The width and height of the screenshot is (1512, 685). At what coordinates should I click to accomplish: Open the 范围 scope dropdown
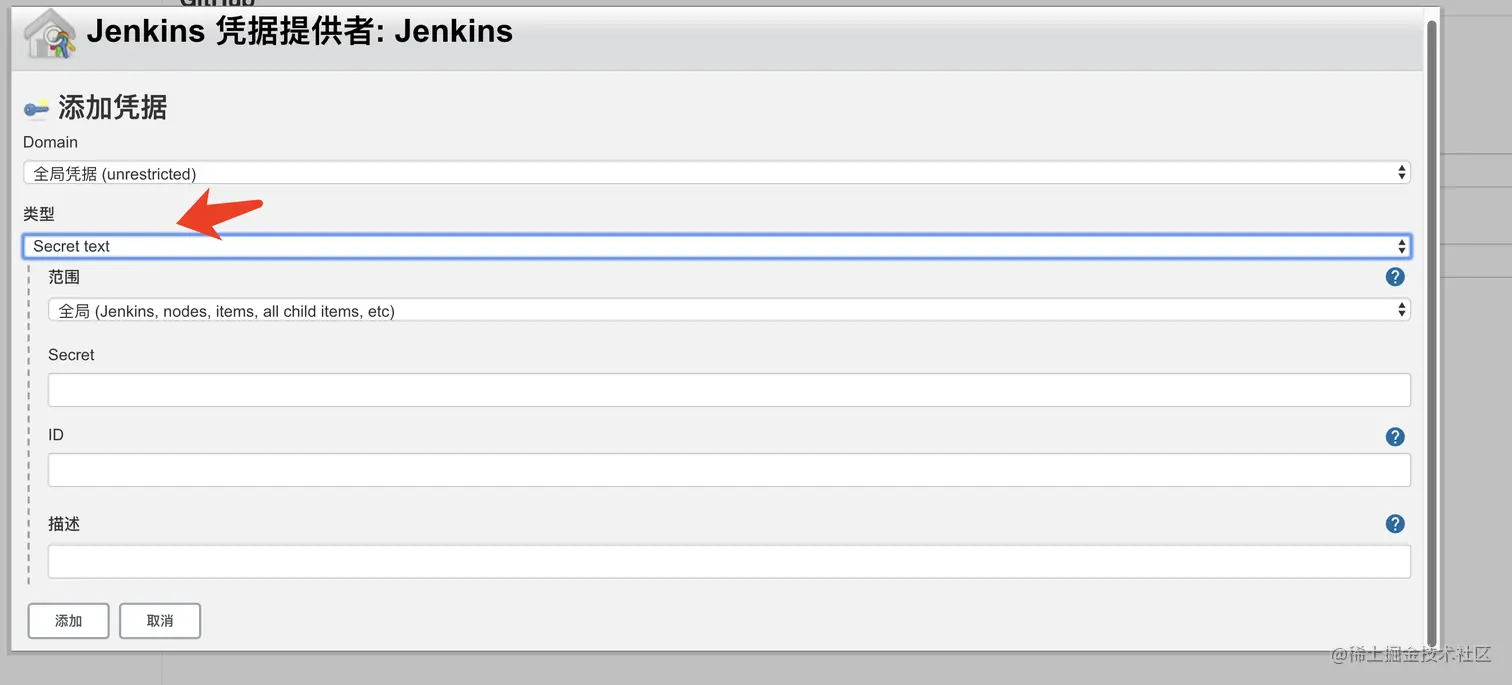pos(728,311)
